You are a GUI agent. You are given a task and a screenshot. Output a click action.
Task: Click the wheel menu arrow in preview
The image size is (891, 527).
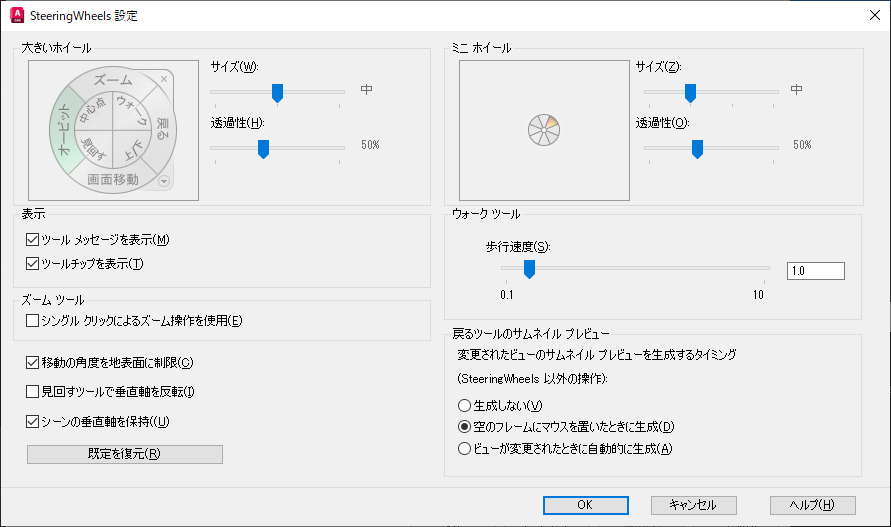coord(164,181)
